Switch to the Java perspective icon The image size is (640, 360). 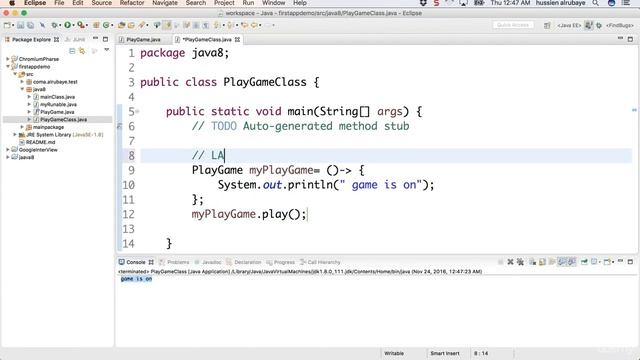(589, 25)
